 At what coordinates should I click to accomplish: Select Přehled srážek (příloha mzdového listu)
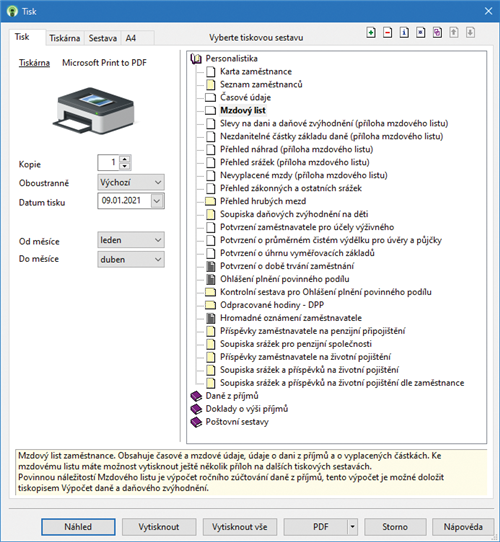pyautogui.click(x=295, y=162)
